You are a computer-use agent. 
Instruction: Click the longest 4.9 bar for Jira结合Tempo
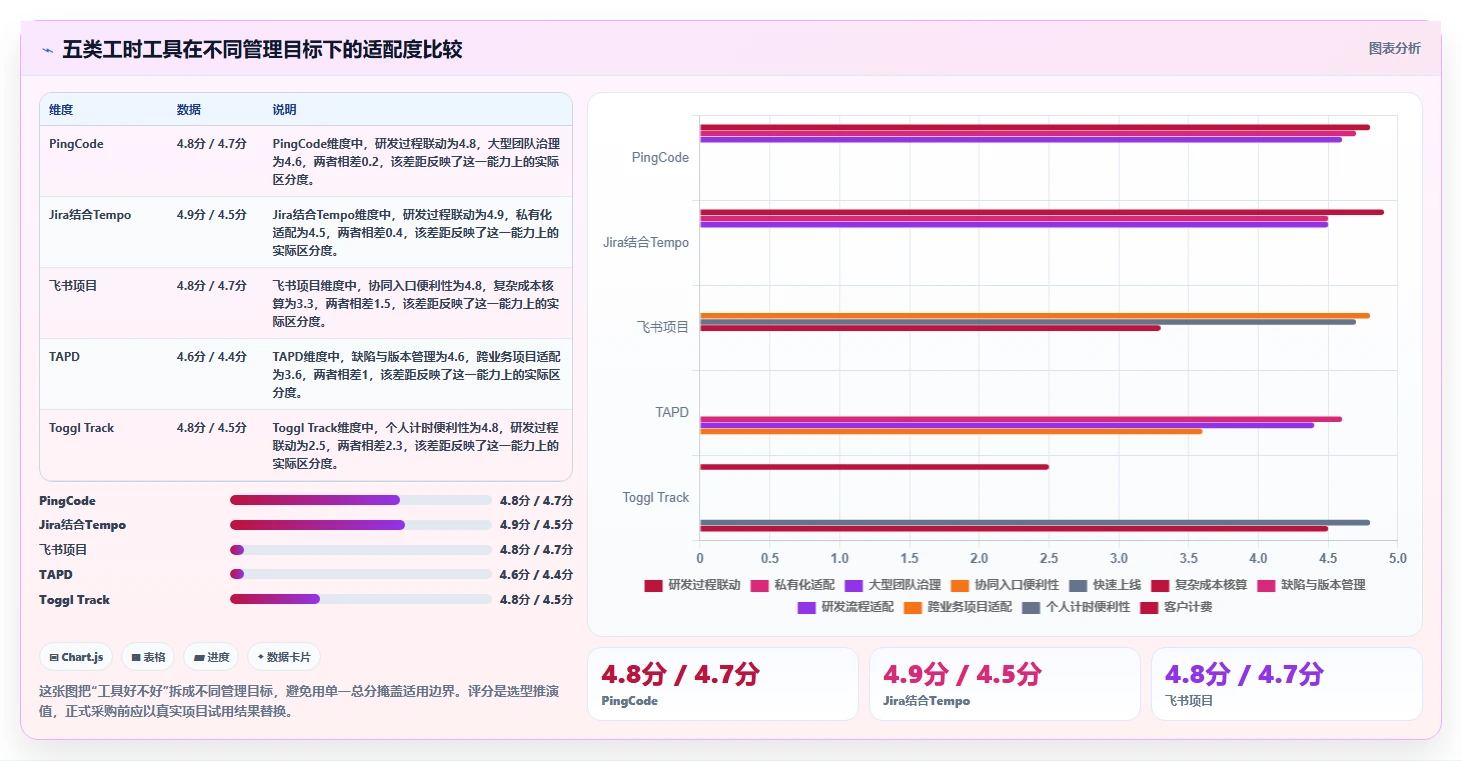tap(1042, 212)
